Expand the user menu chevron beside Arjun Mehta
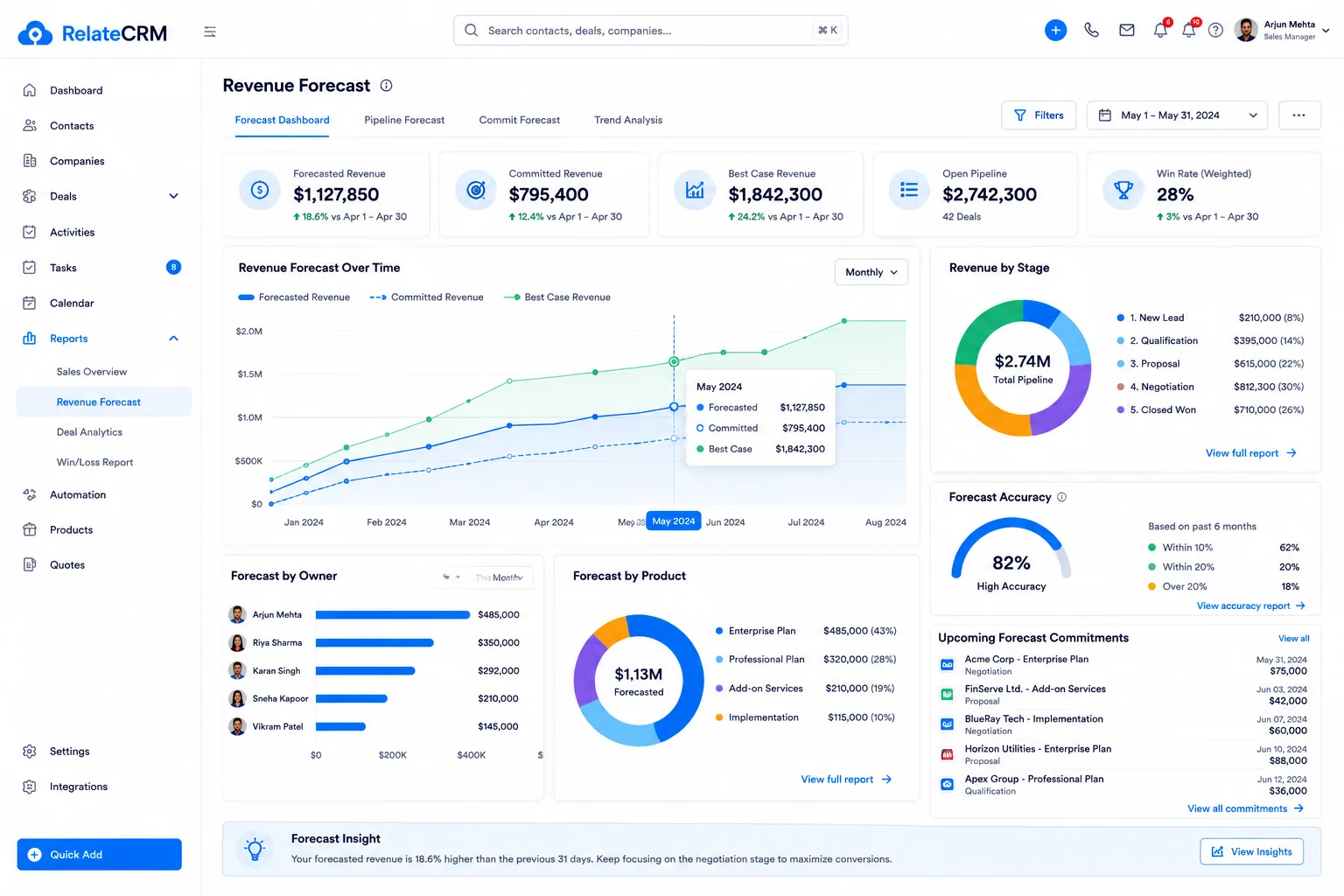 tap(1326, 31)
